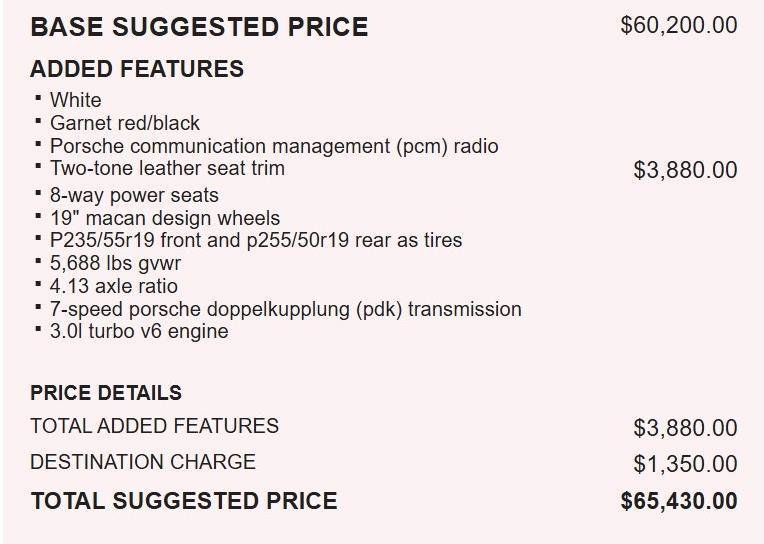Click the 19" macan design wheels item
The image size is (764, 544).
click(164, 218)
